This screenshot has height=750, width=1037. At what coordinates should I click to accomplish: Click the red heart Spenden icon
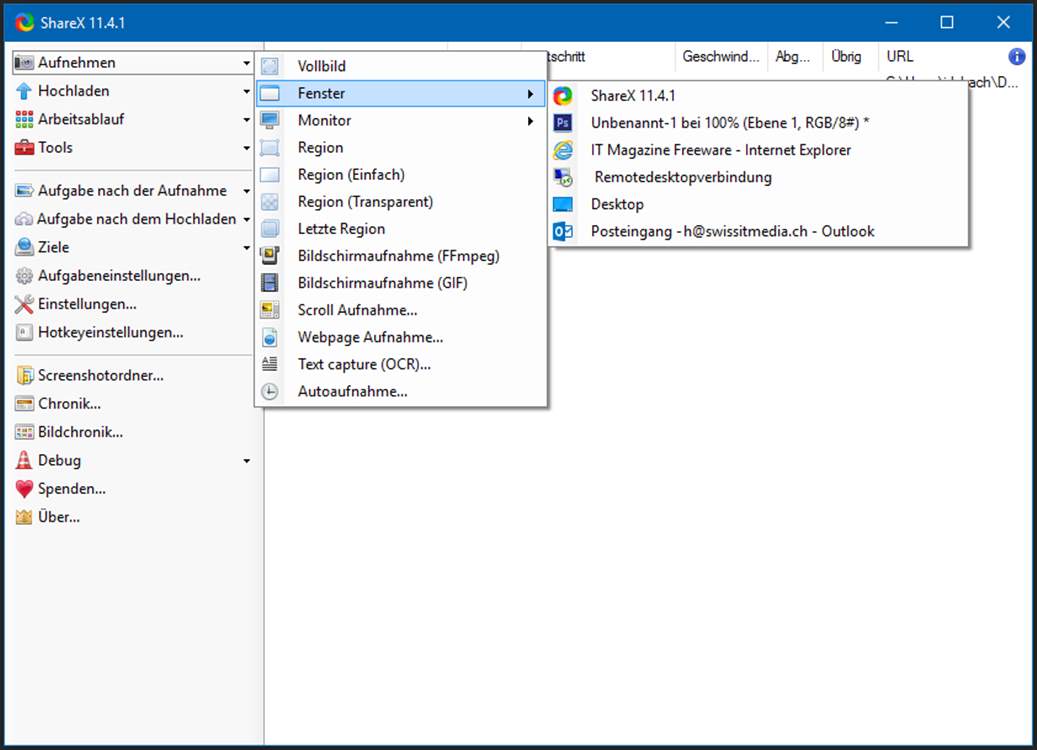point(24,489)
